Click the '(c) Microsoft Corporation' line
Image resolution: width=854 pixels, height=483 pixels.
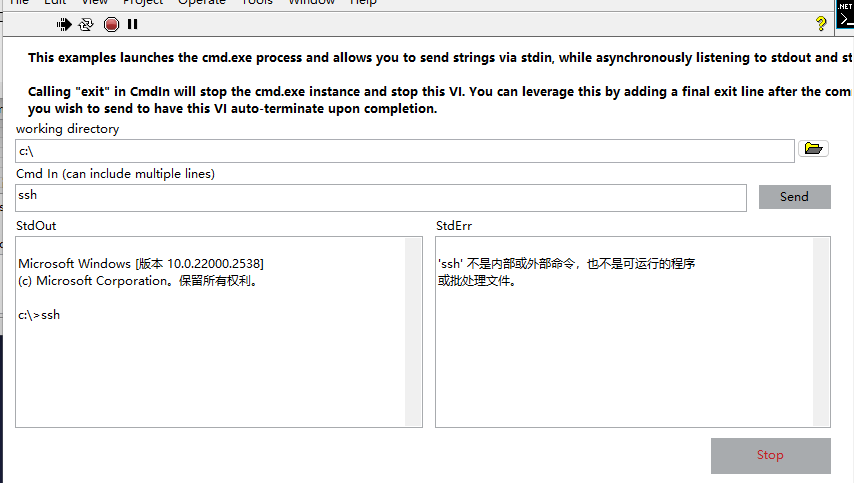coord(138,281)
